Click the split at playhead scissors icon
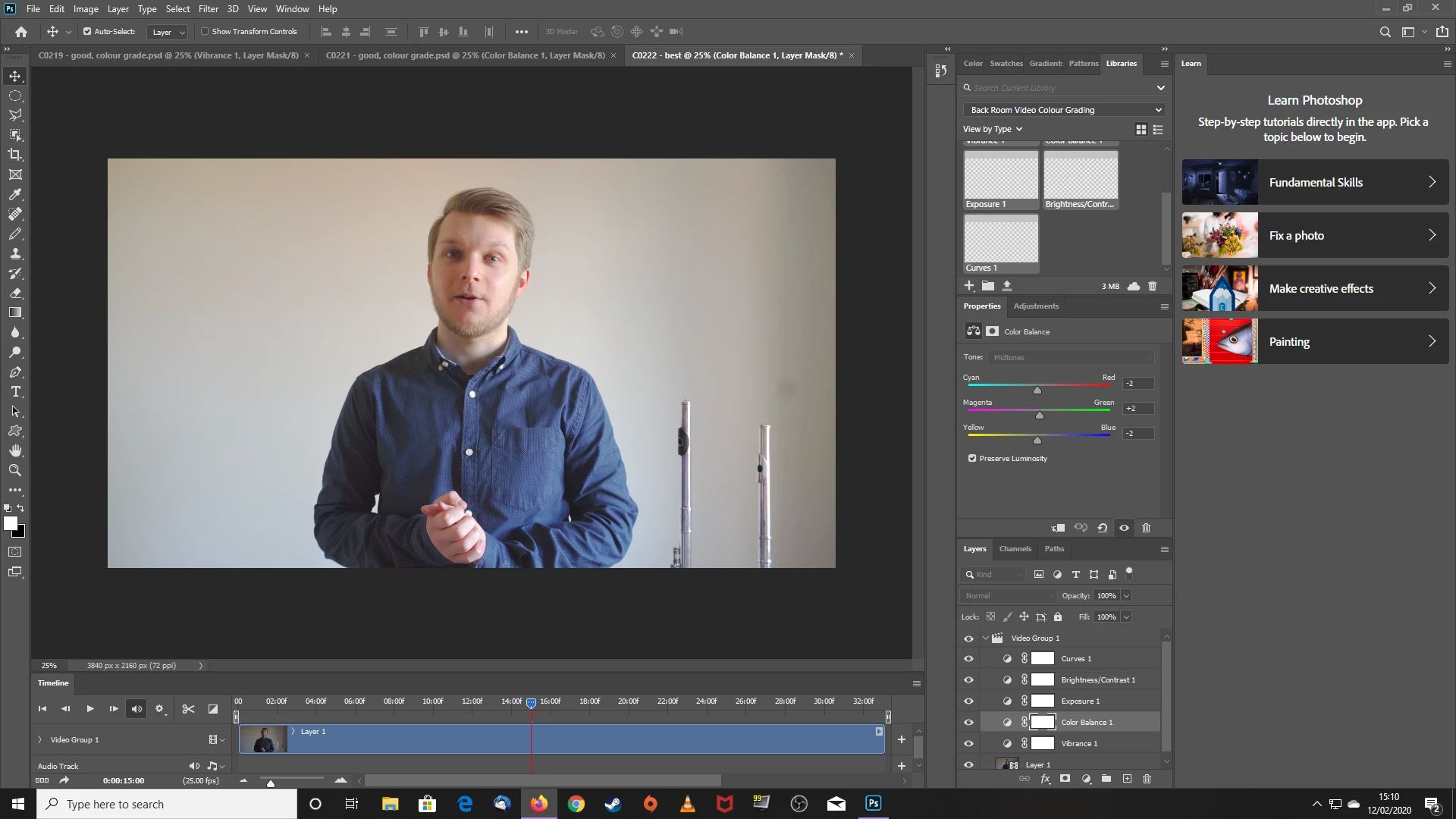The image size is (1456, 819). (x=188, y=709)
